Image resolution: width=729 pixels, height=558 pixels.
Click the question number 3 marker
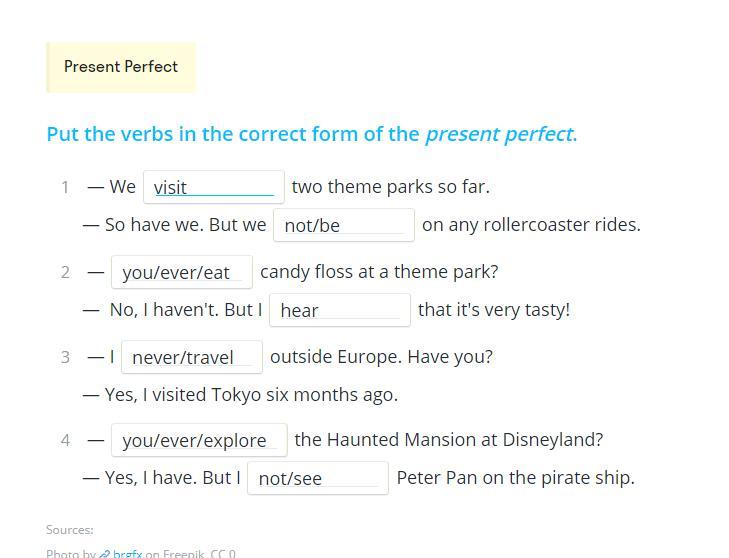[x=65, y=357]
